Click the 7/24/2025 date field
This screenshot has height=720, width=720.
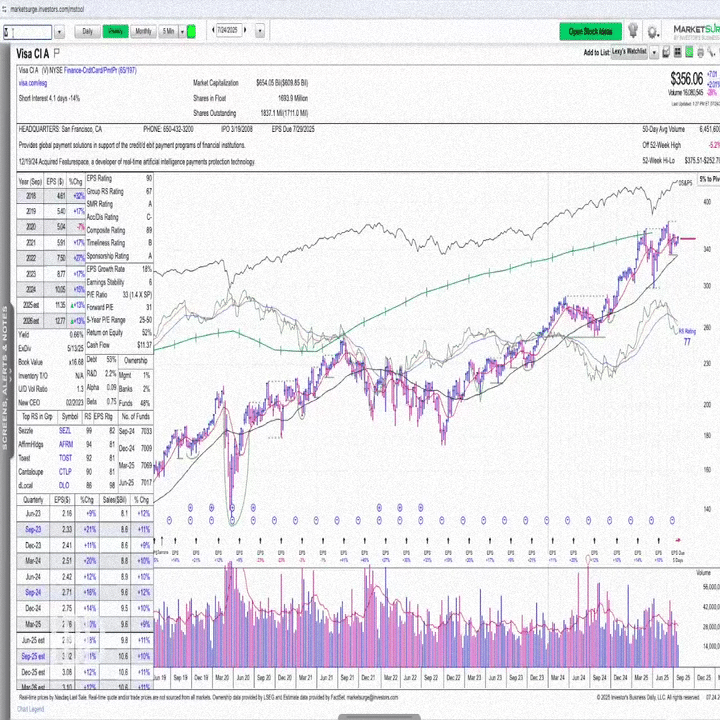[228, 30]
